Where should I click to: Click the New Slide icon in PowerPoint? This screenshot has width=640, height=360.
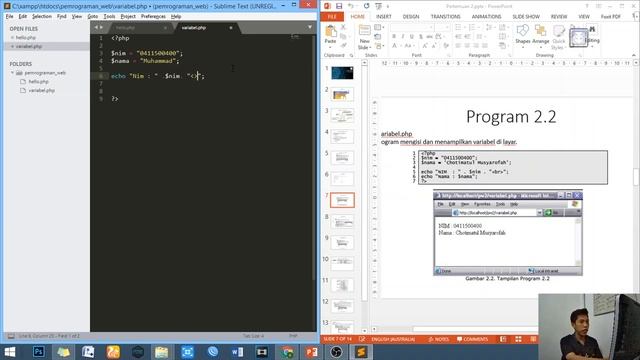(x=364, y=31)
